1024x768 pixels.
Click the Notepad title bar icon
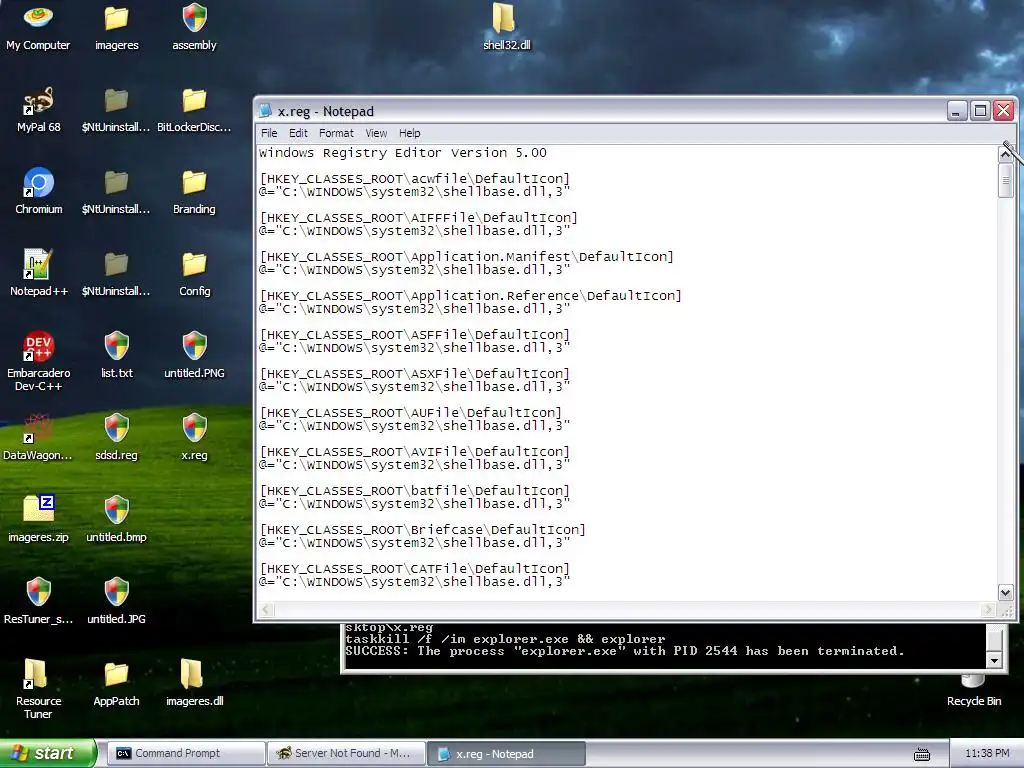tap(266, 111)
